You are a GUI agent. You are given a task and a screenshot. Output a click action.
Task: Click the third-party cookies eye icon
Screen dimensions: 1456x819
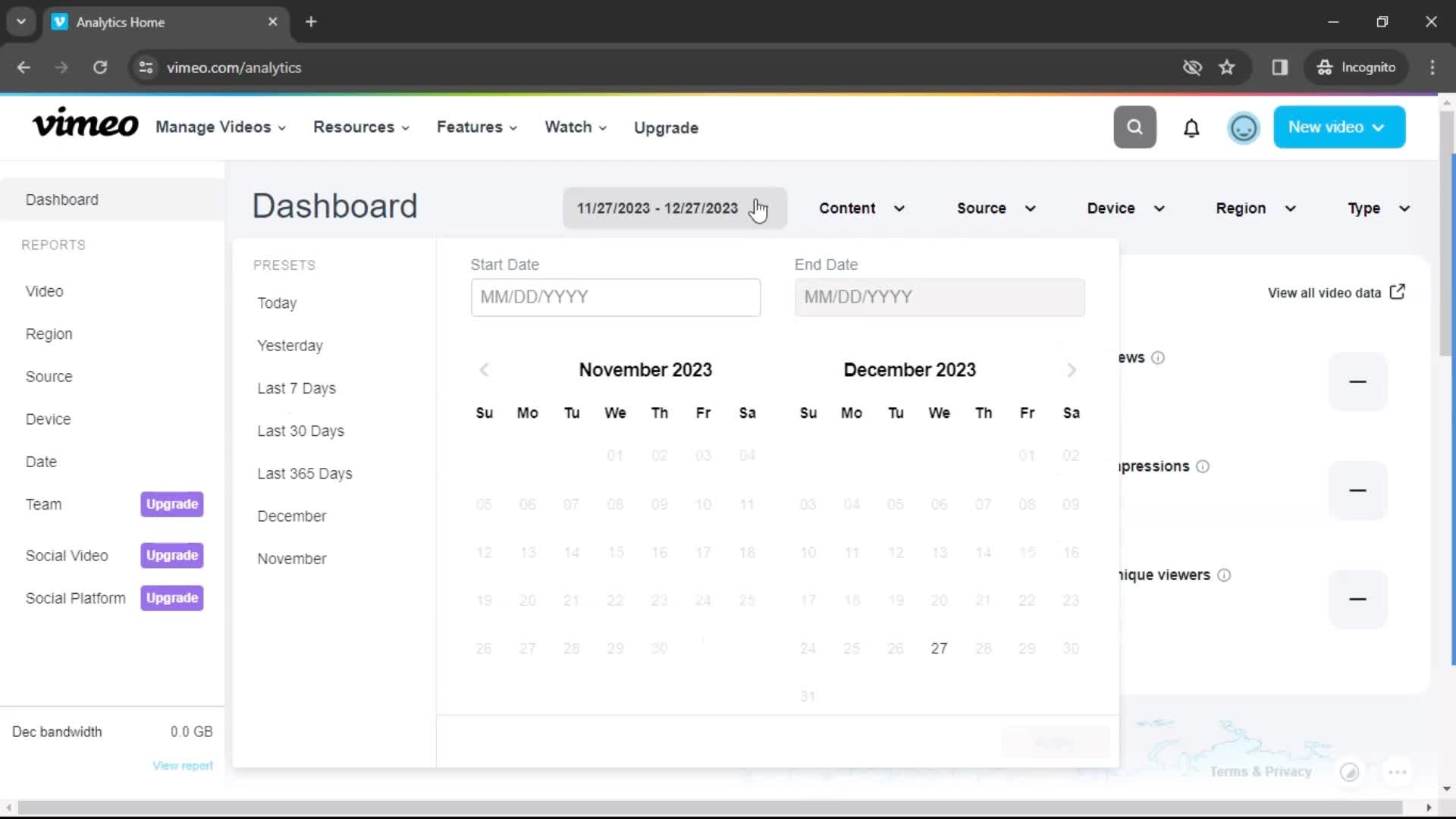(x=1192, y=67)
